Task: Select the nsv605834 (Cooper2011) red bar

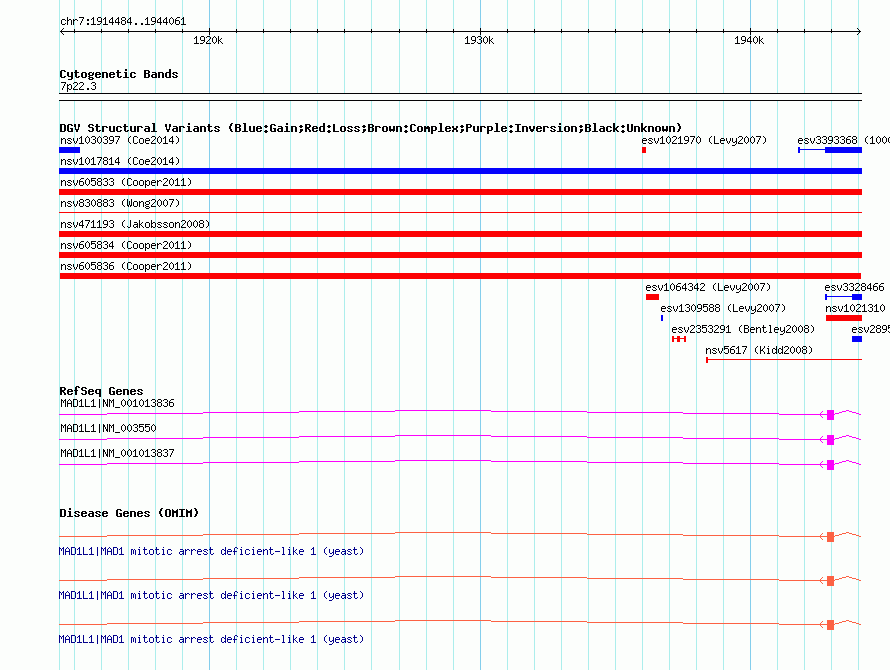Action: 460,255
